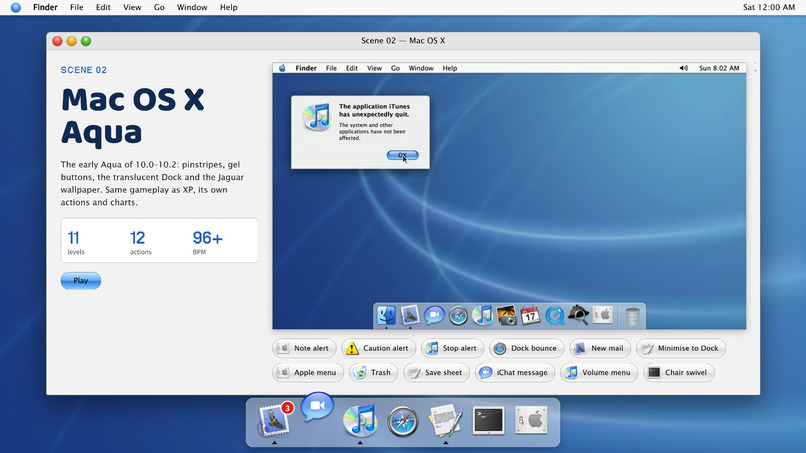Screen dimensions: 806x453
Task: Launch bouncing iChat icon in bottom Dock
Action: point(317,406)
